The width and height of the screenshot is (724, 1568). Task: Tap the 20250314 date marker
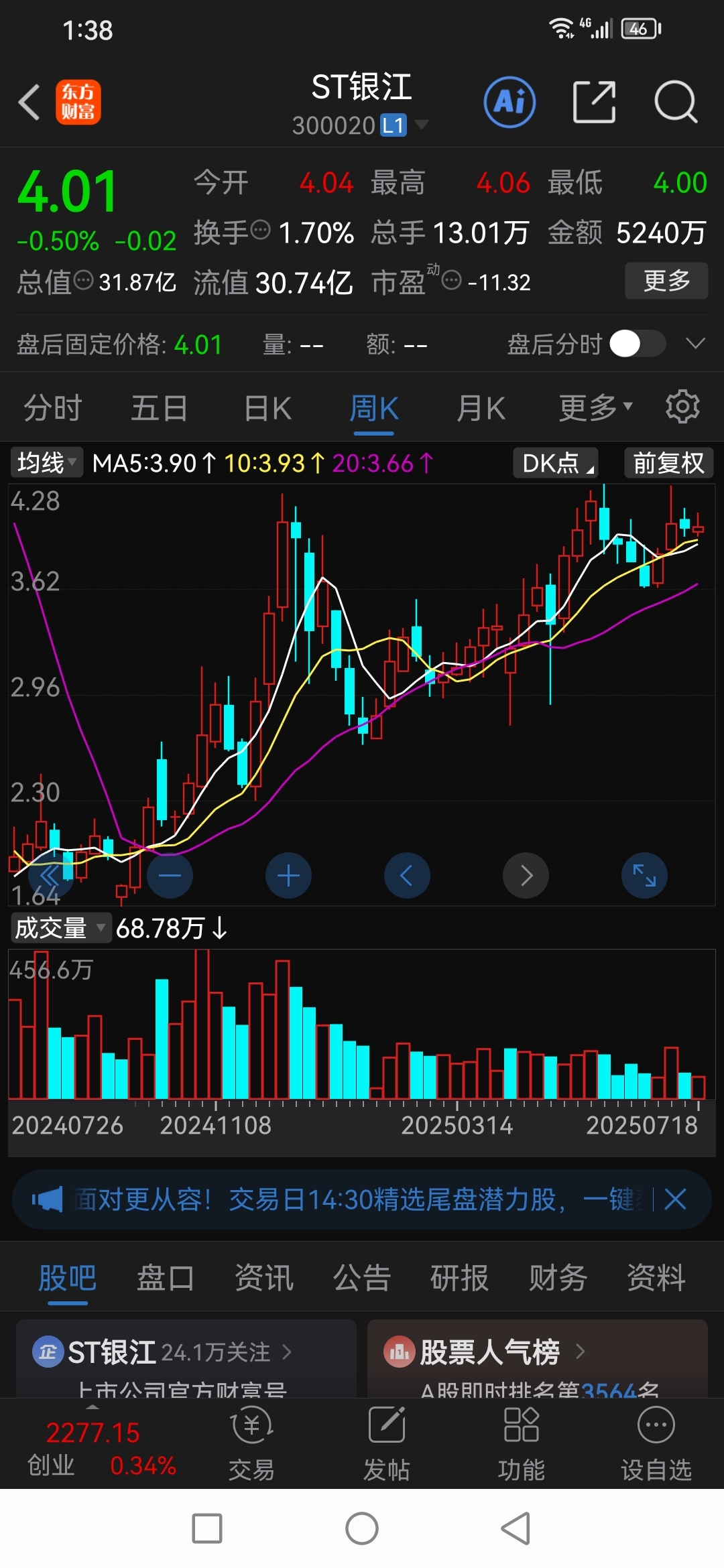pos(457,1125)
